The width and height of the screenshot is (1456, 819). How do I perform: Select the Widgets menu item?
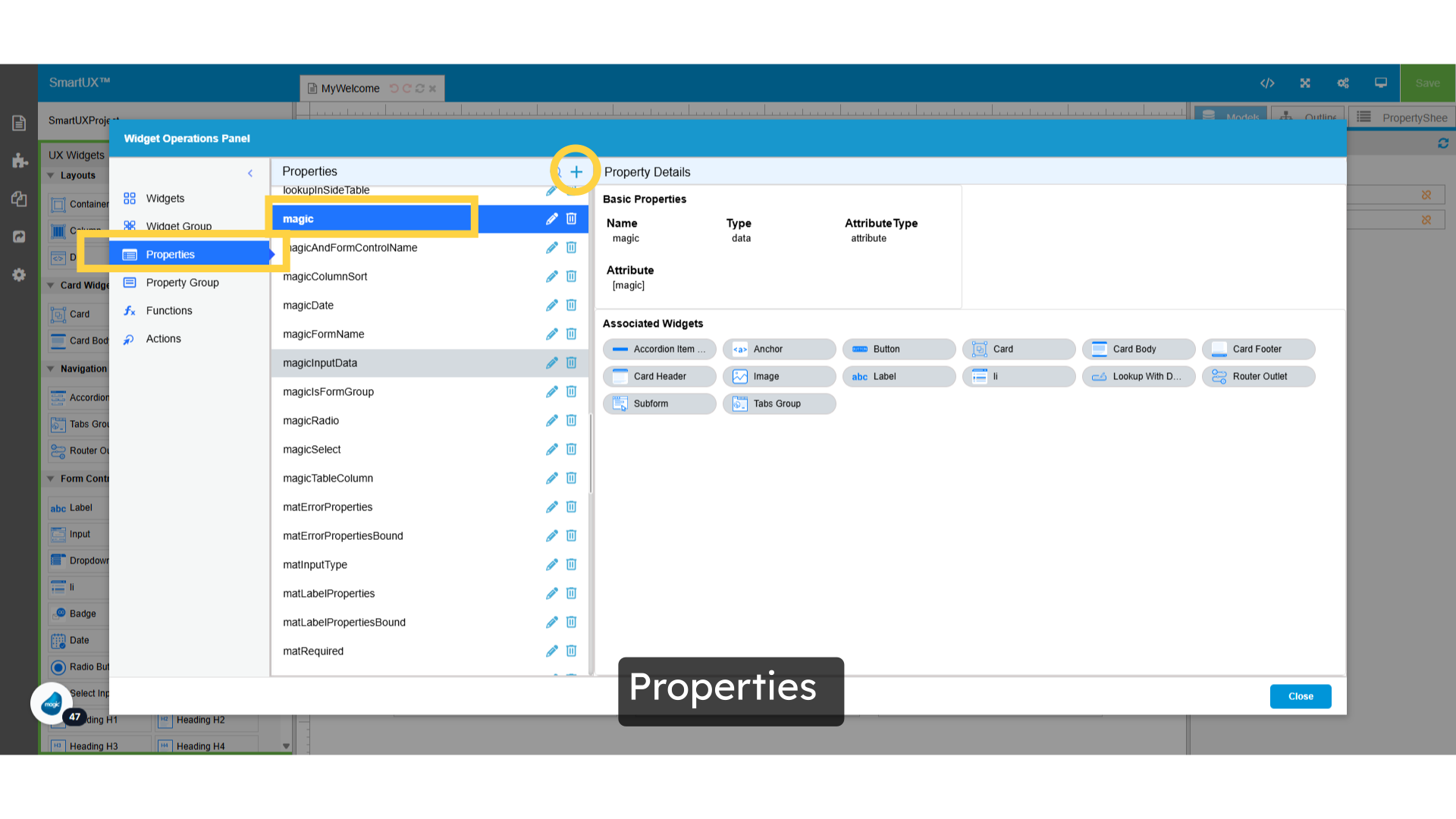(165, 198)
